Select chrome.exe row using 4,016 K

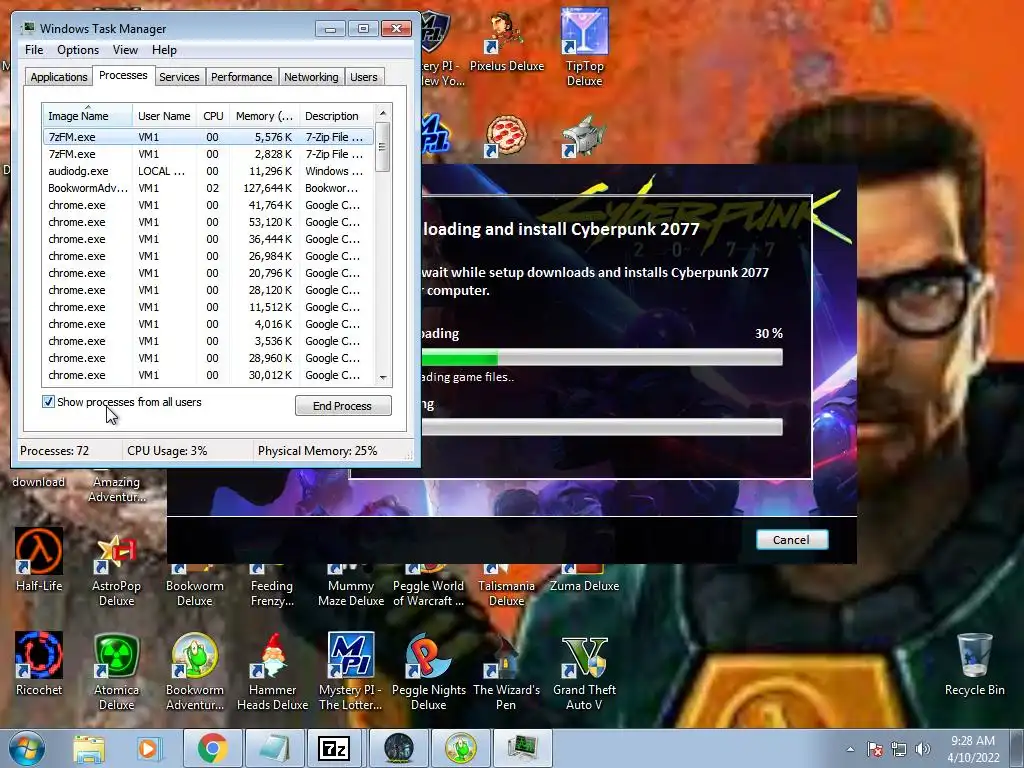pyautogui.click(x=208, y=324)
